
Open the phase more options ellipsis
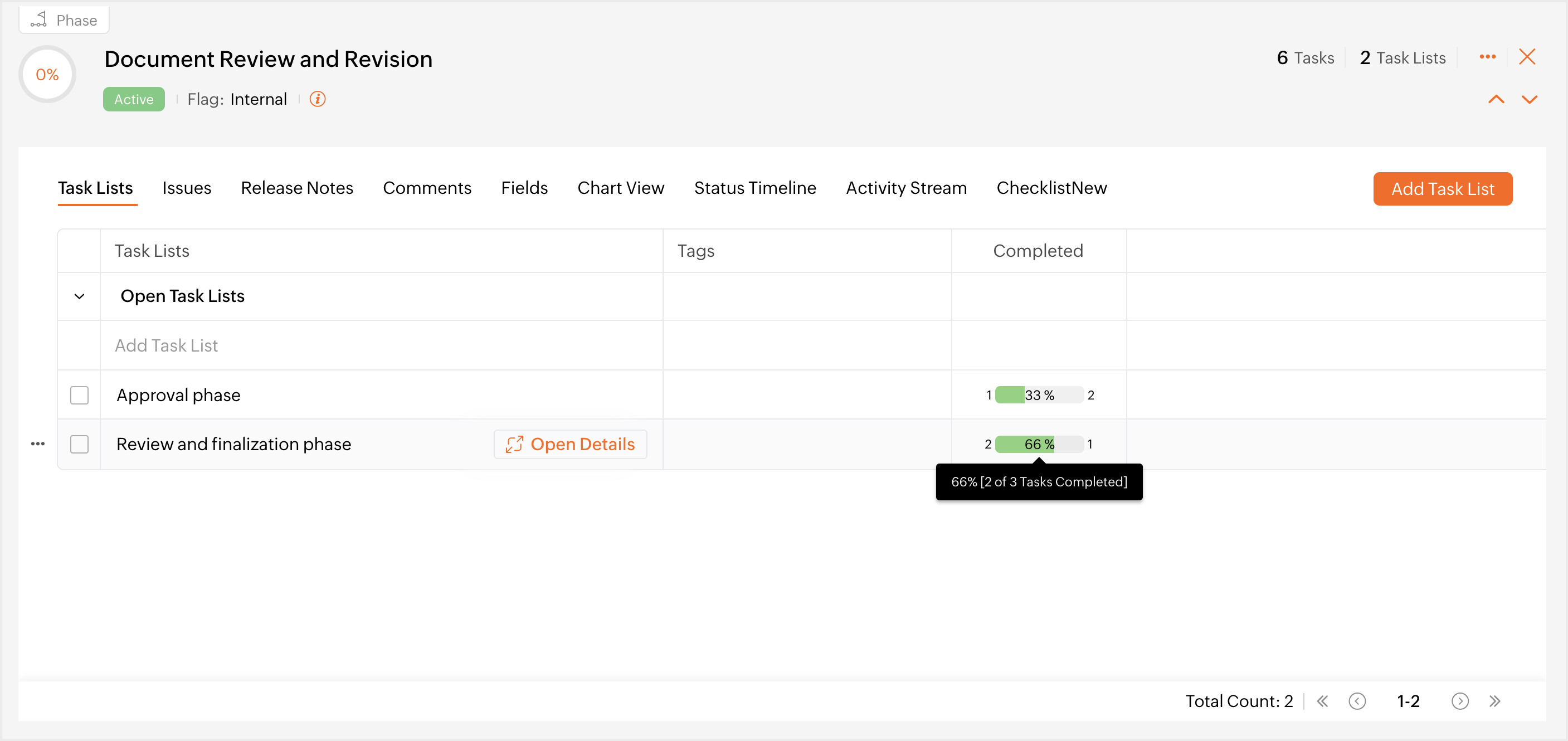[1487, 57]
